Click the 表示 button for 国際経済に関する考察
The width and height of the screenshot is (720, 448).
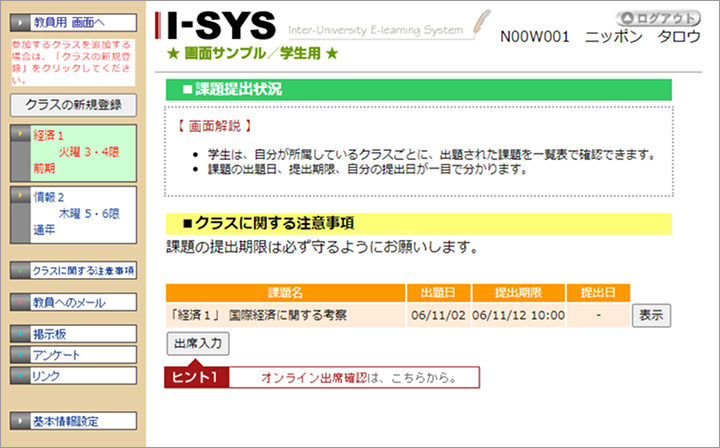[x=651, y=315]
